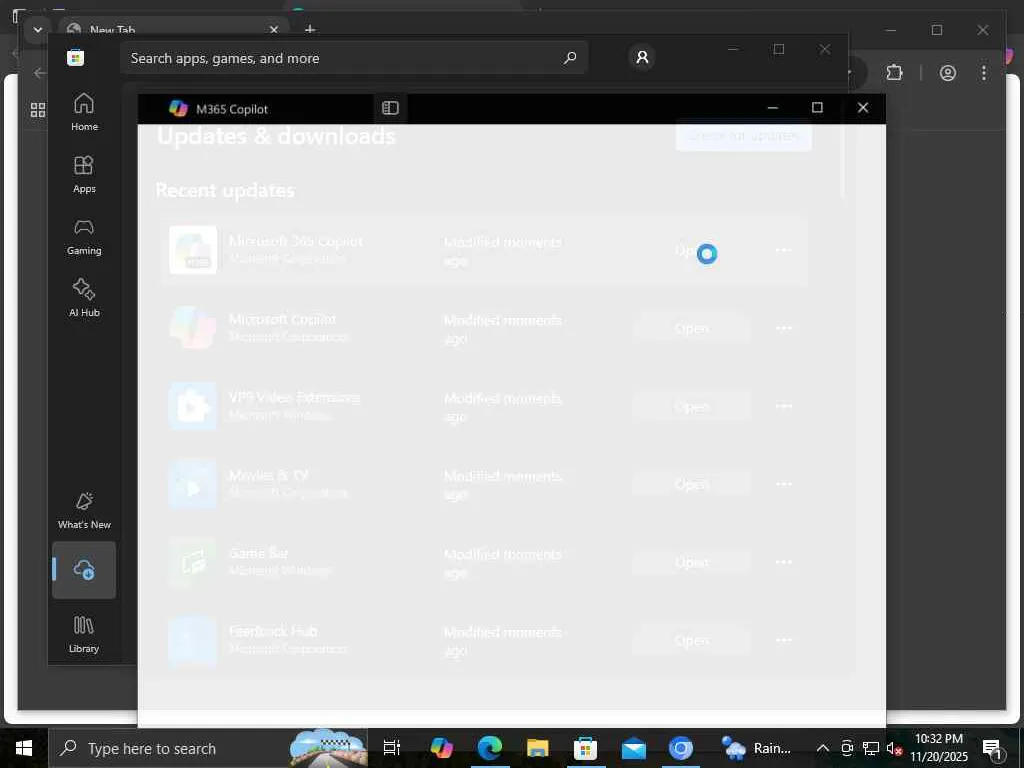Open AI Hub in Microsoft Store
This screenshot has height=768, width=1024.
[x=84, y=298]
